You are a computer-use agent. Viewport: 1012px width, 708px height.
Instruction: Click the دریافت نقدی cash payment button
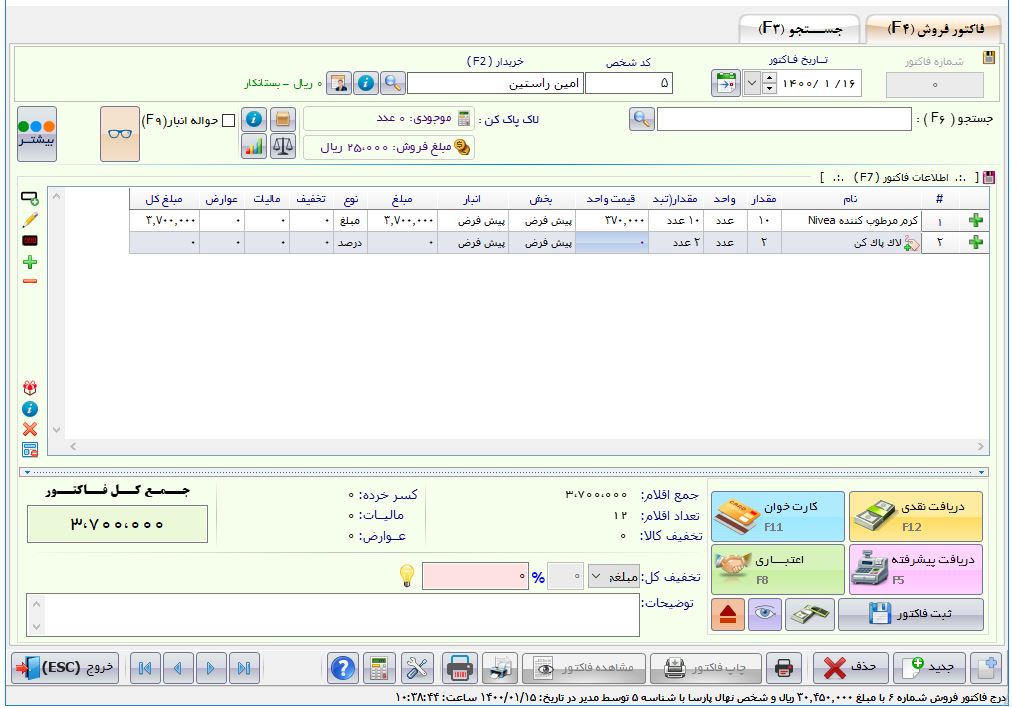[x=916, y=516]
